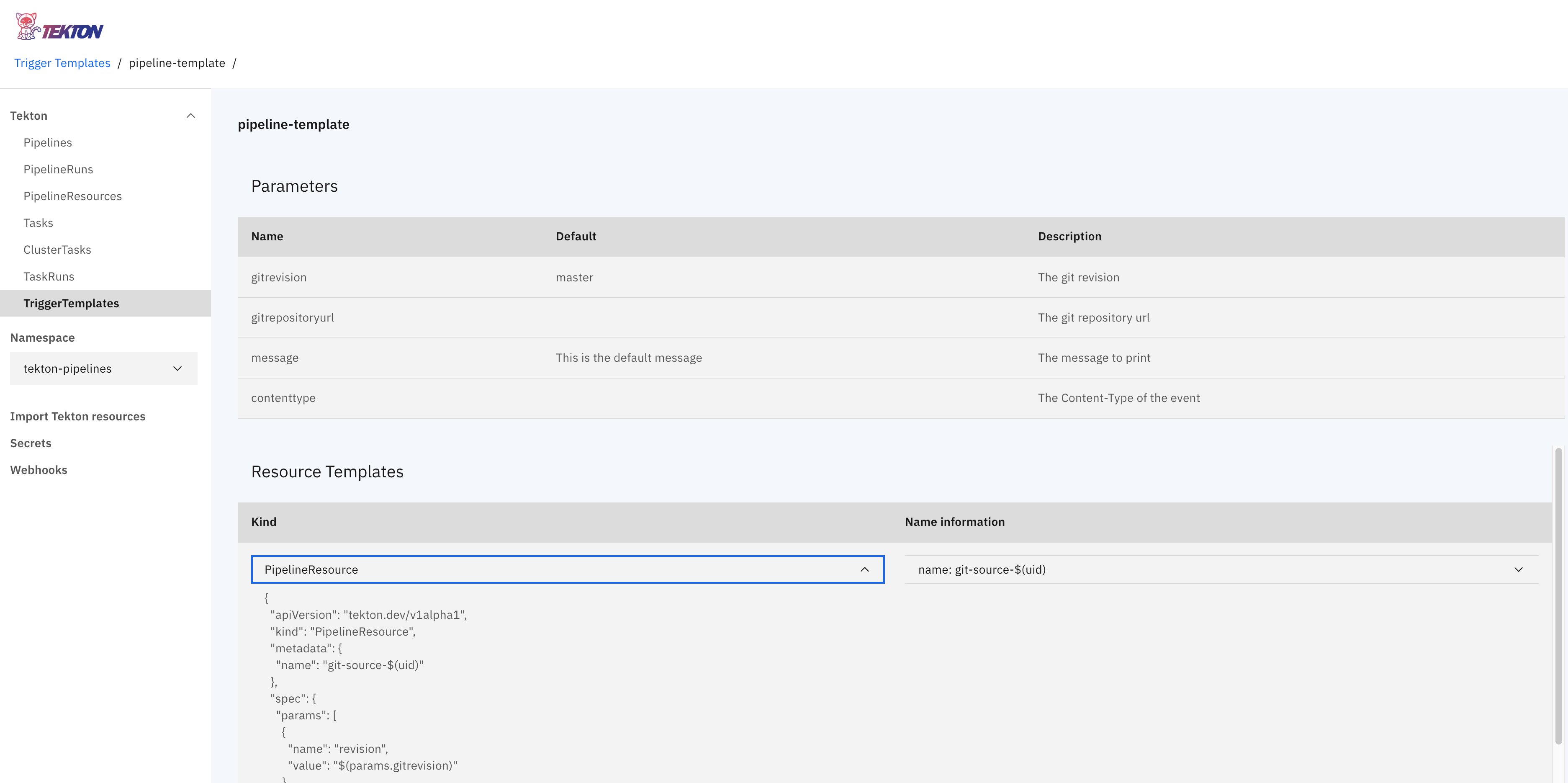This screenshot has height=783, width=1568.
Task: Open TaskRuns in the sidebar
Action: (49, 276)
